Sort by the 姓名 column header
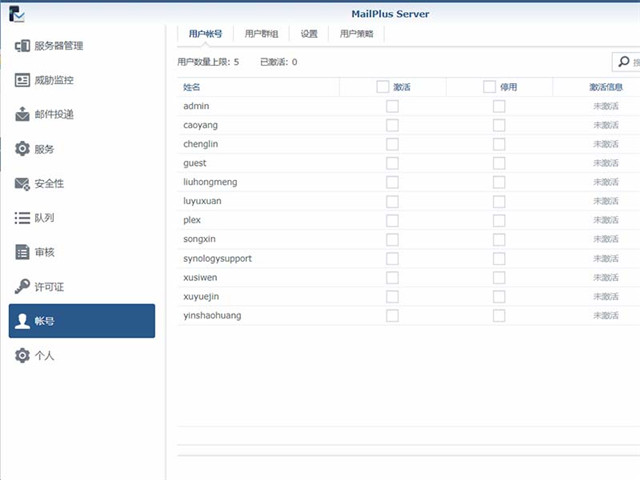 point(191,87)
